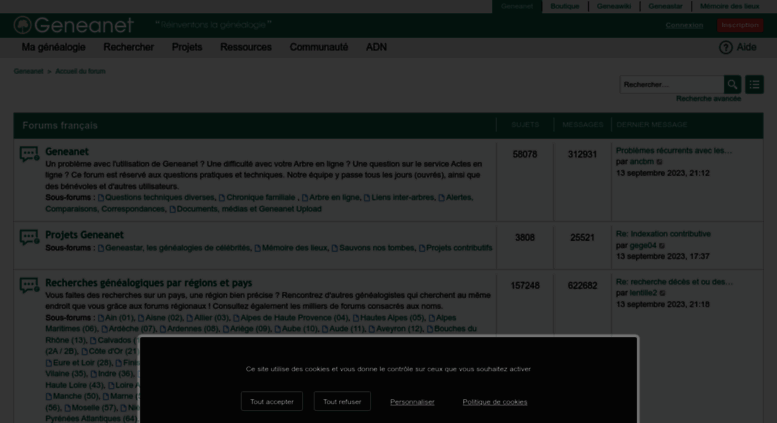Open Rechercher menu
The width and height of the screenshot is (777, 423).
pyautogui.click(x=128, y=47)
